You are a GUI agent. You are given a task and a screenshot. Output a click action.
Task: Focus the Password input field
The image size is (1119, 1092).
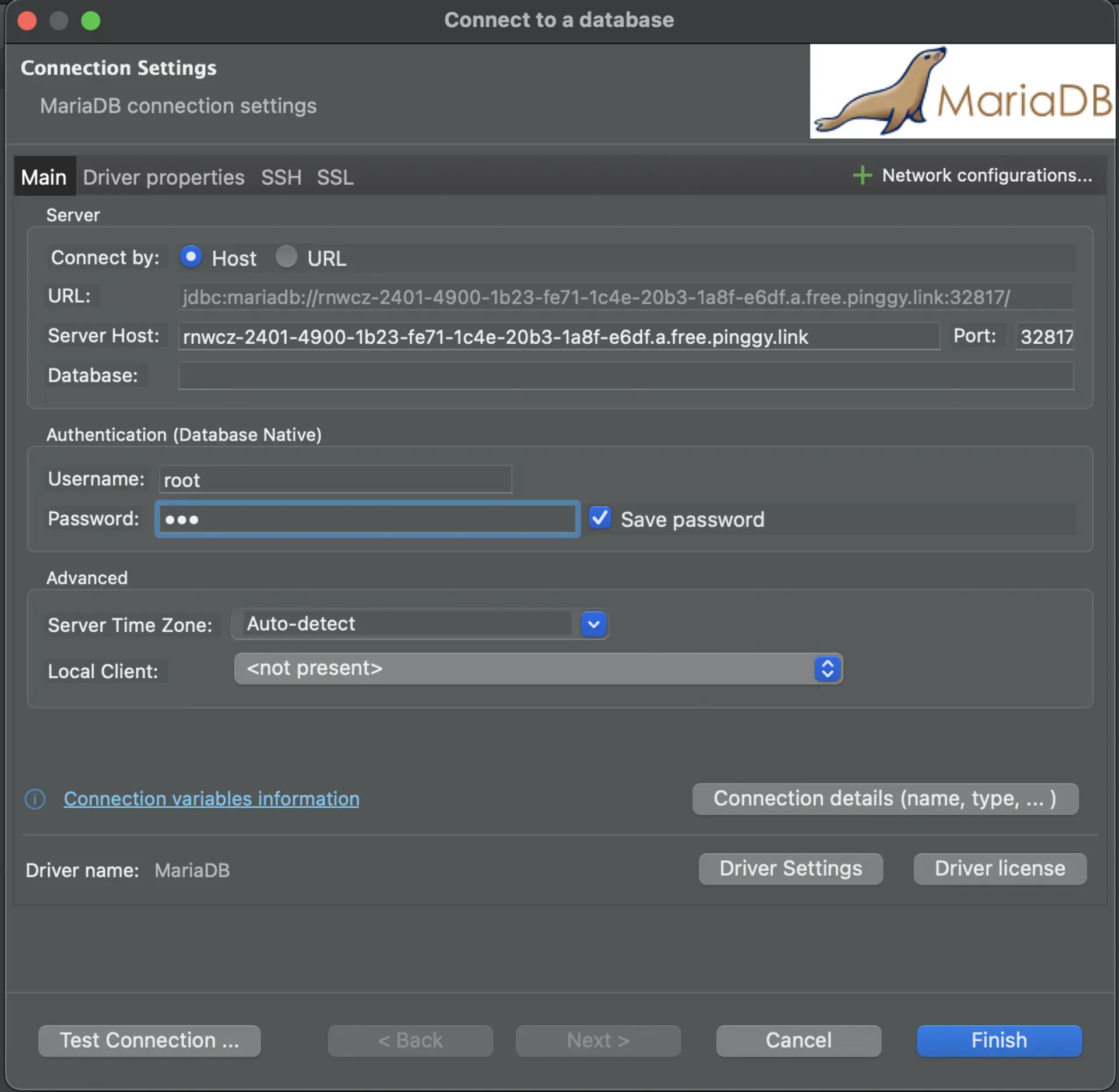click(x=368, y=519)
